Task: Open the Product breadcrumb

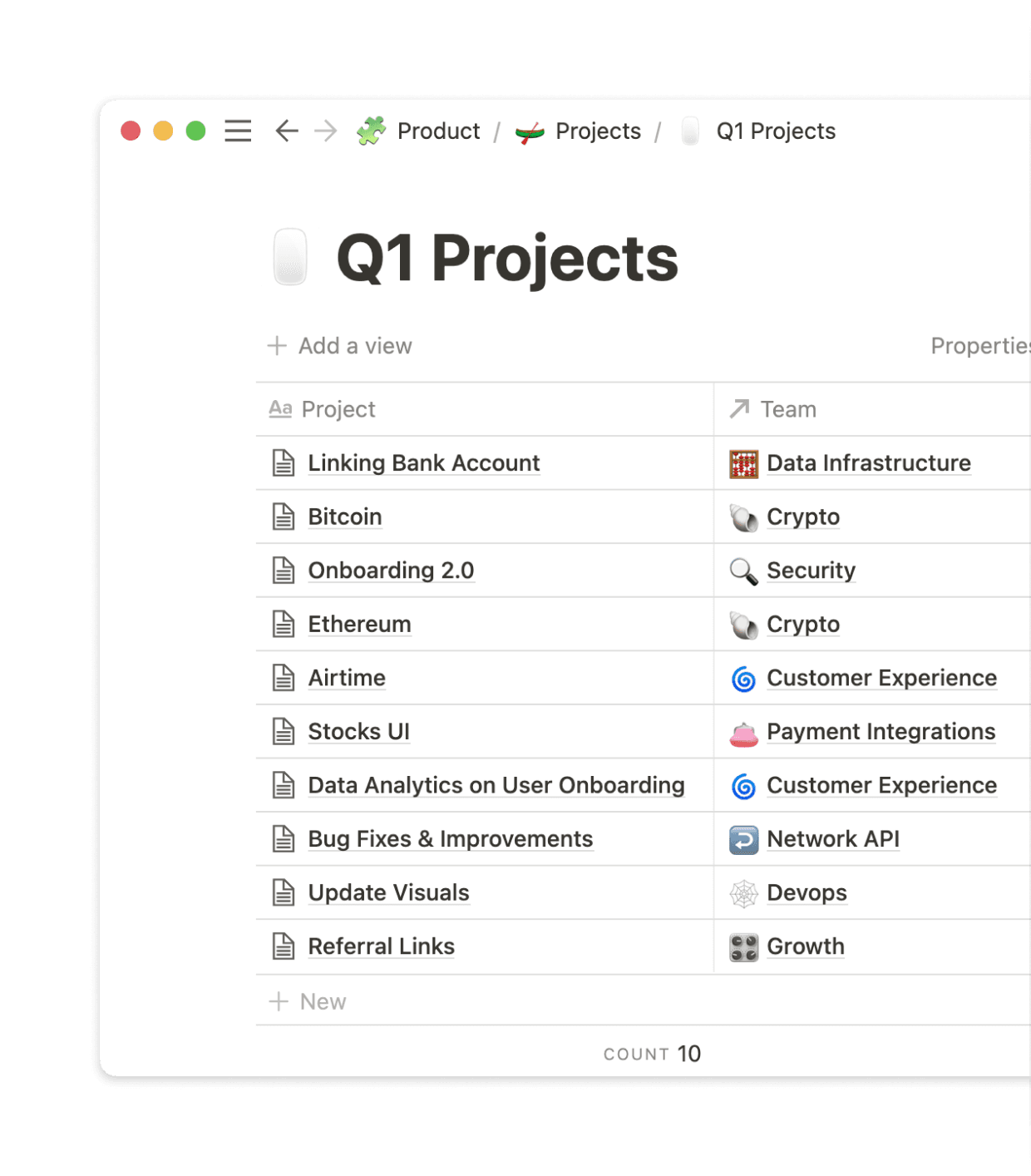Action: (438, 131)
